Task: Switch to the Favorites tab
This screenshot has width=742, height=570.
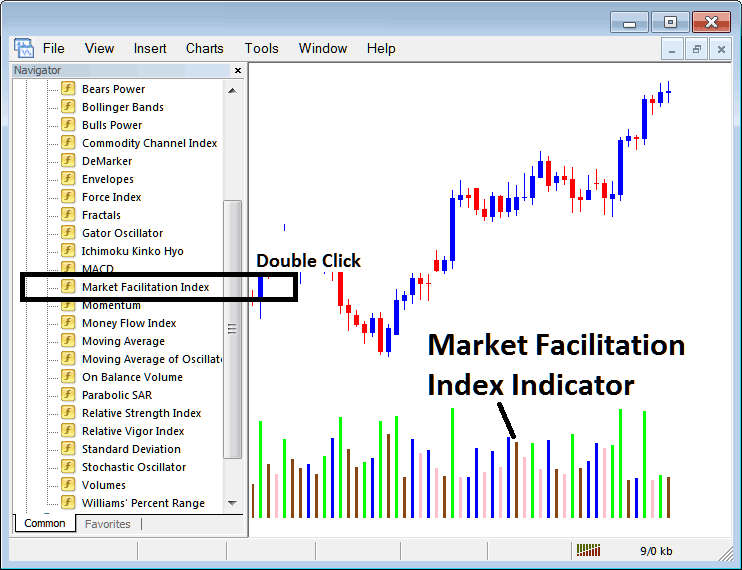Action: [x=107, y=523]
